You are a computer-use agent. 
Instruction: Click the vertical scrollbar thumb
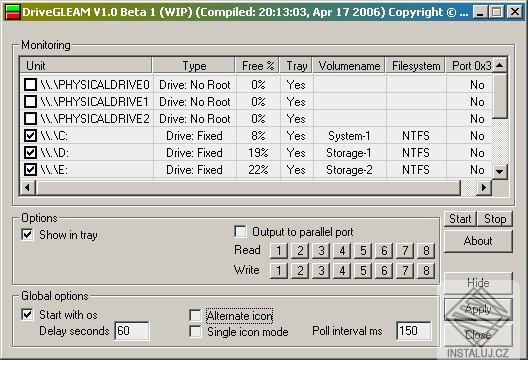pos(500,96)
